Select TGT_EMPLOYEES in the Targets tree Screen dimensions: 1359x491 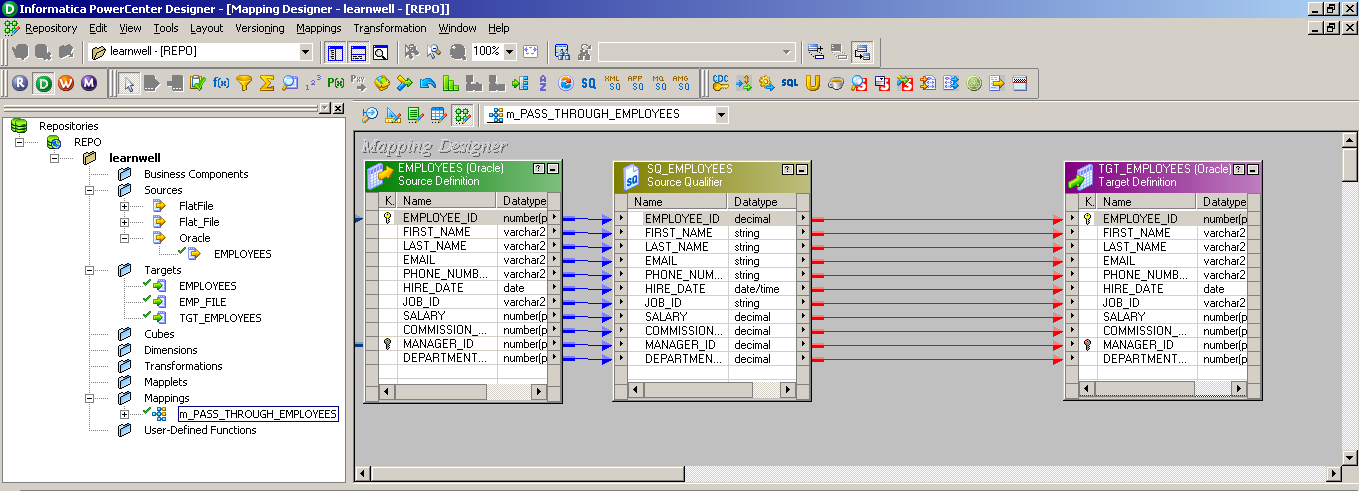(220, 318)
